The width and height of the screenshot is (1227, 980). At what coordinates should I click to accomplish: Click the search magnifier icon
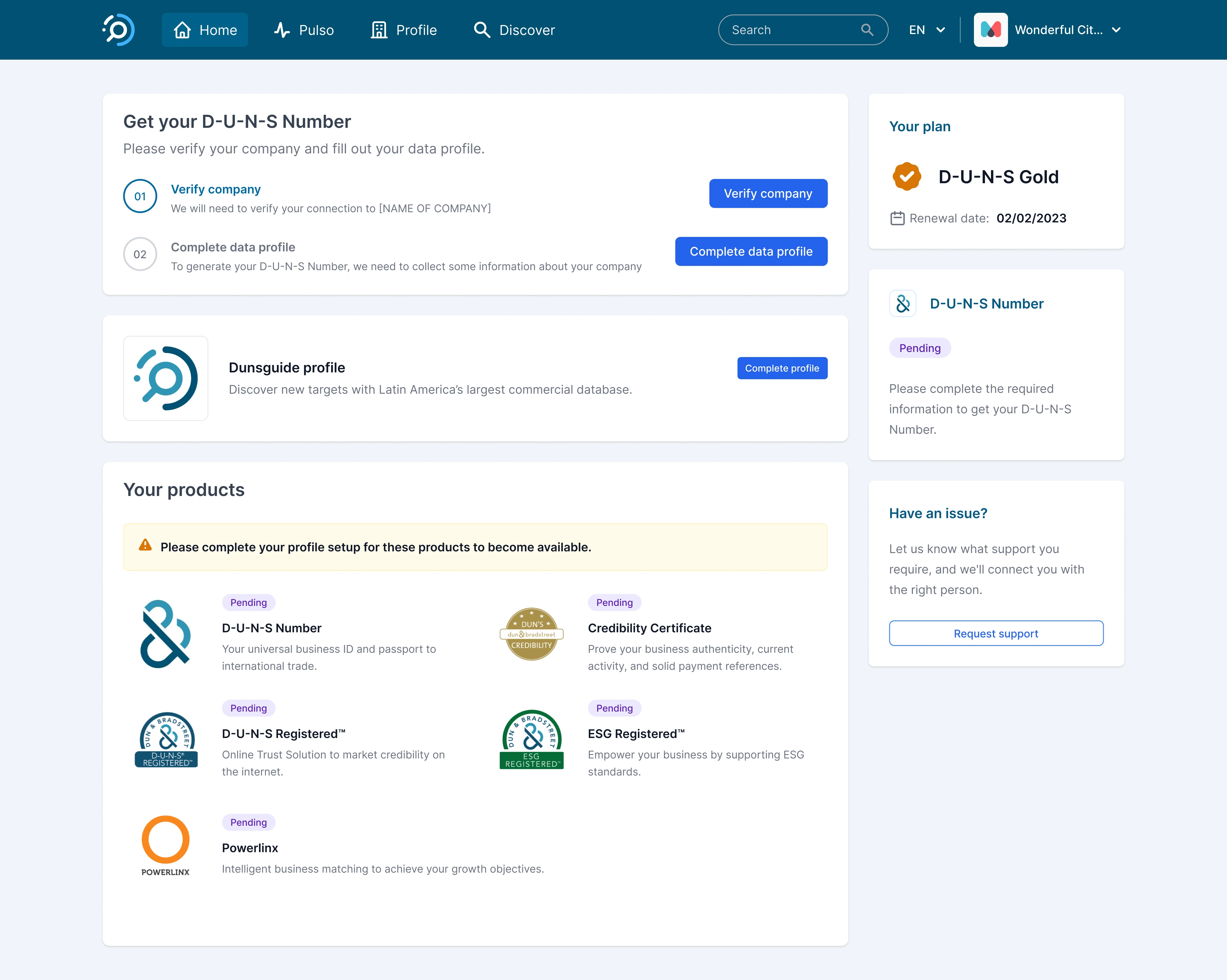867,30
